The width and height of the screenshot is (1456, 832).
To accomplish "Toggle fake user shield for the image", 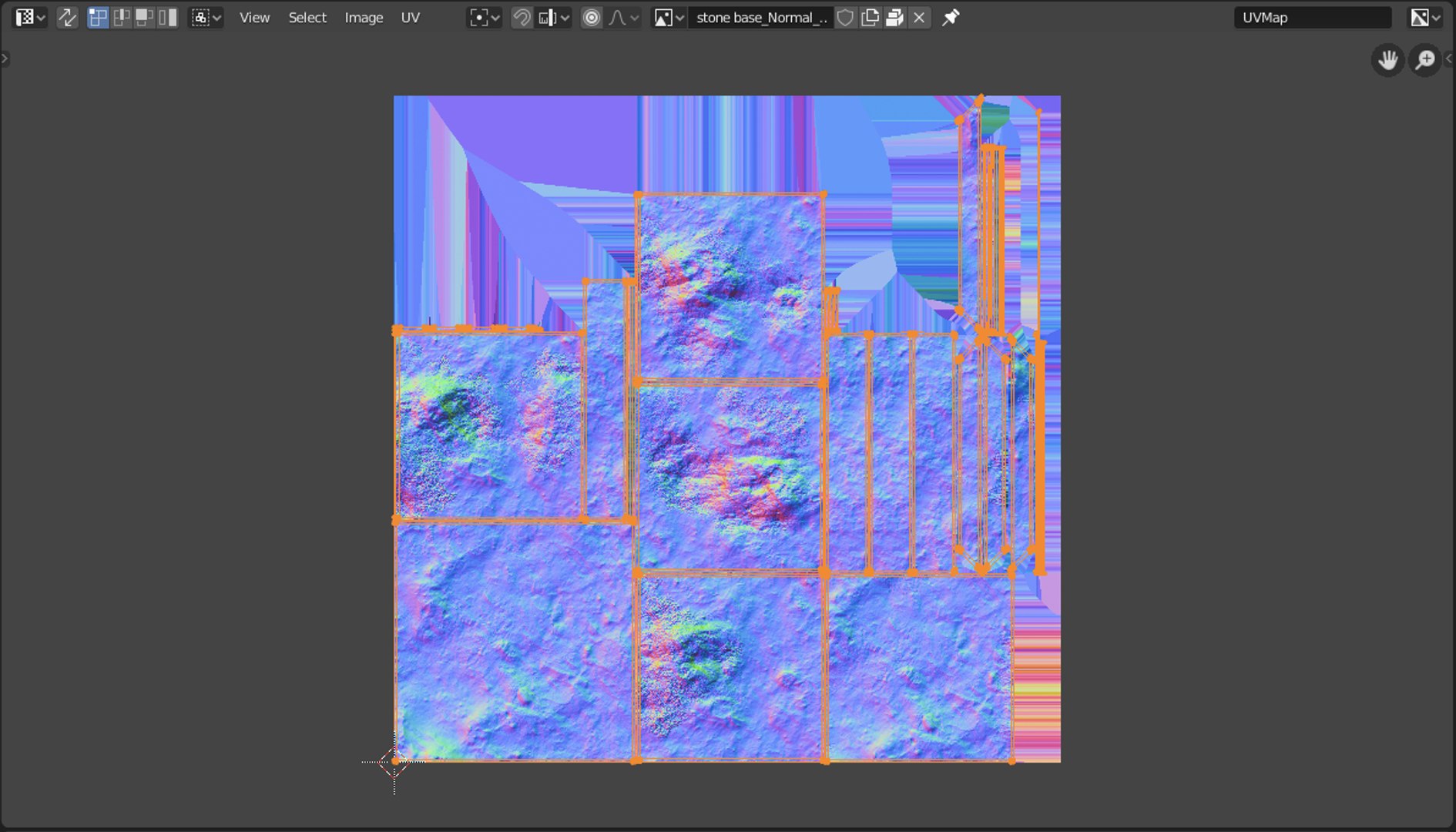I will point(845,17).
